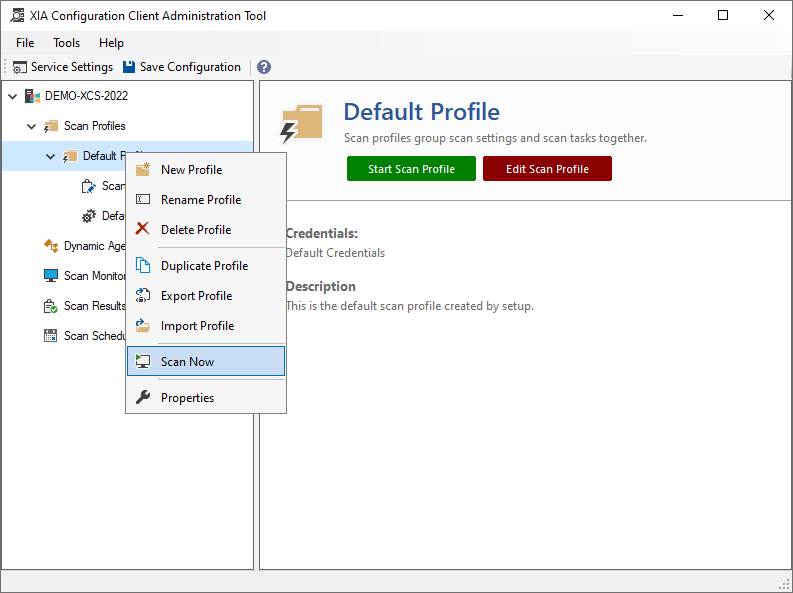
Task: Open the Help menu
Action: [111, 43]
